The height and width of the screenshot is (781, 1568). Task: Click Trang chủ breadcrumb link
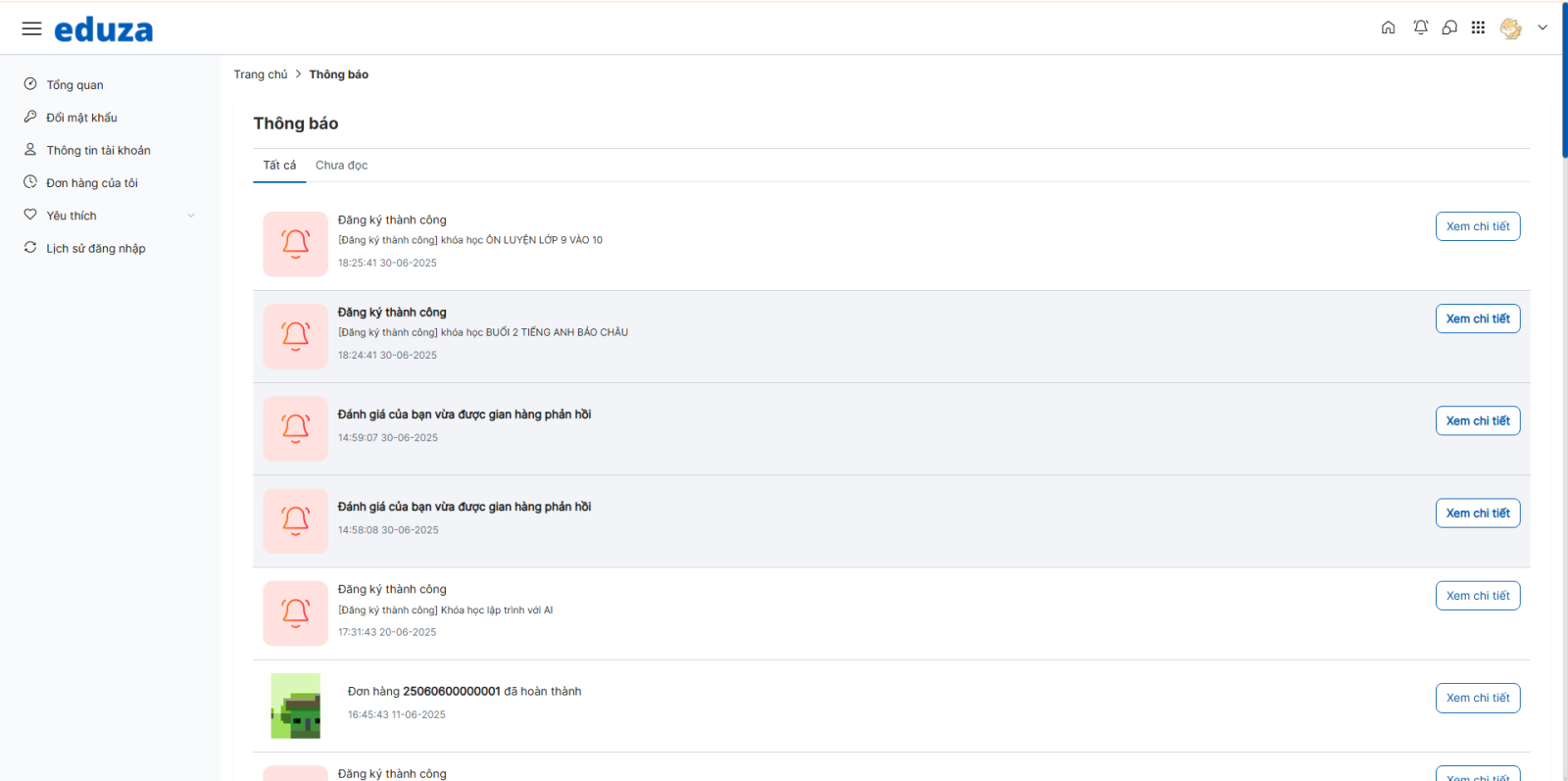coord(261,74)
